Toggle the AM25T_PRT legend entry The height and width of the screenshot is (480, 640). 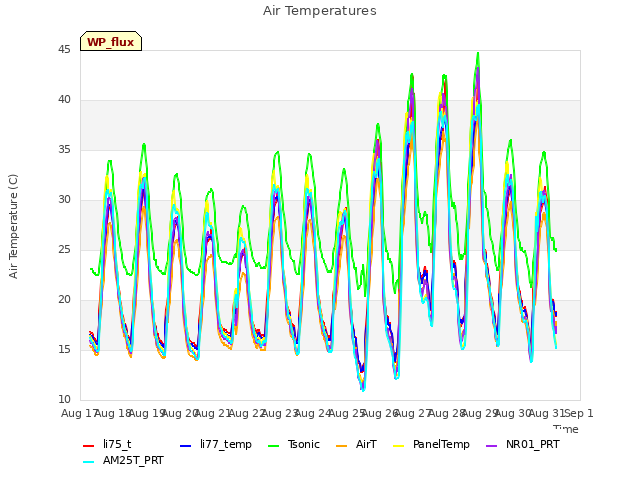pos(123,460)
